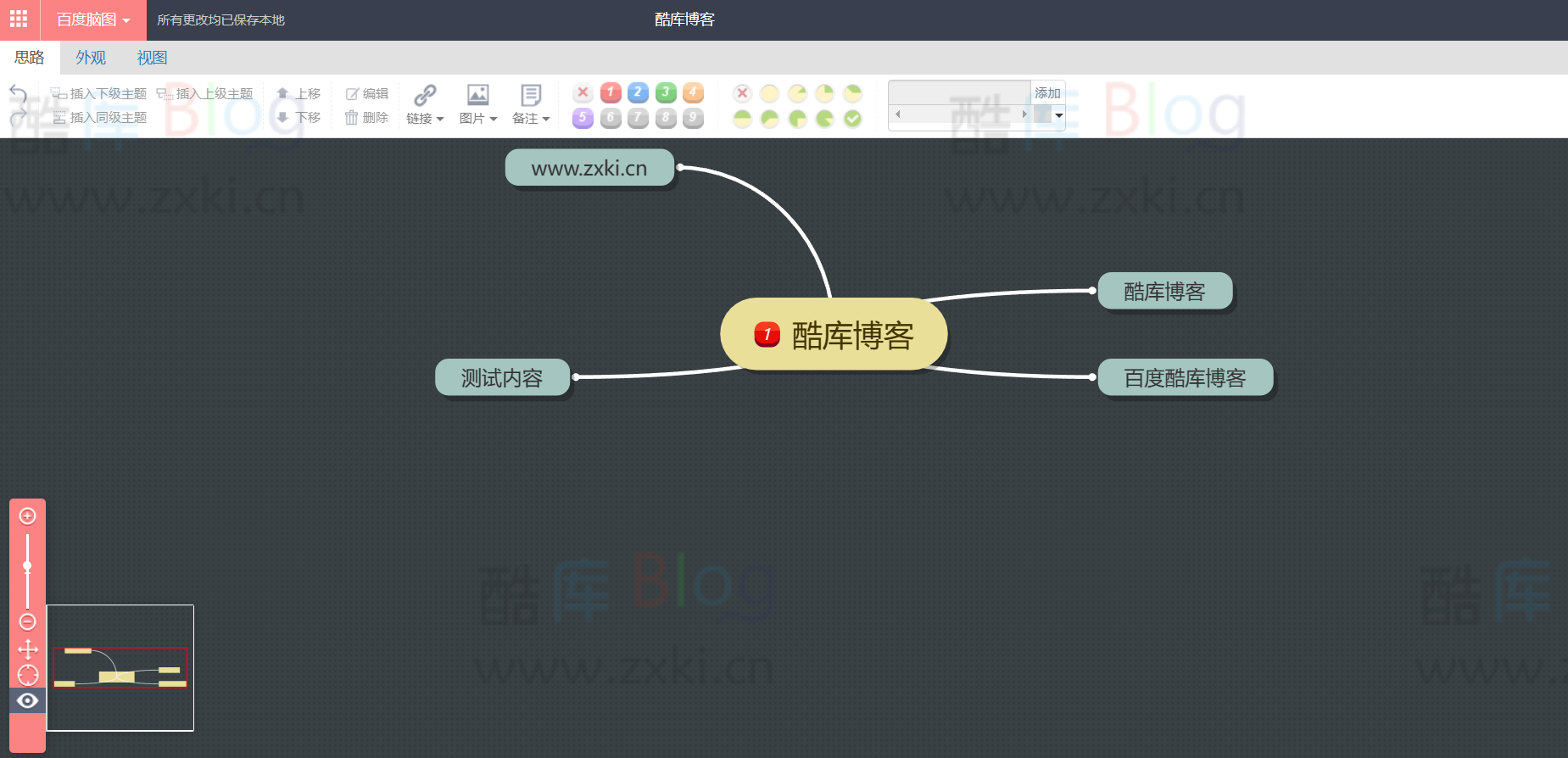
Task: Click the picture insert icon
Action: click(x=478, y=95)
